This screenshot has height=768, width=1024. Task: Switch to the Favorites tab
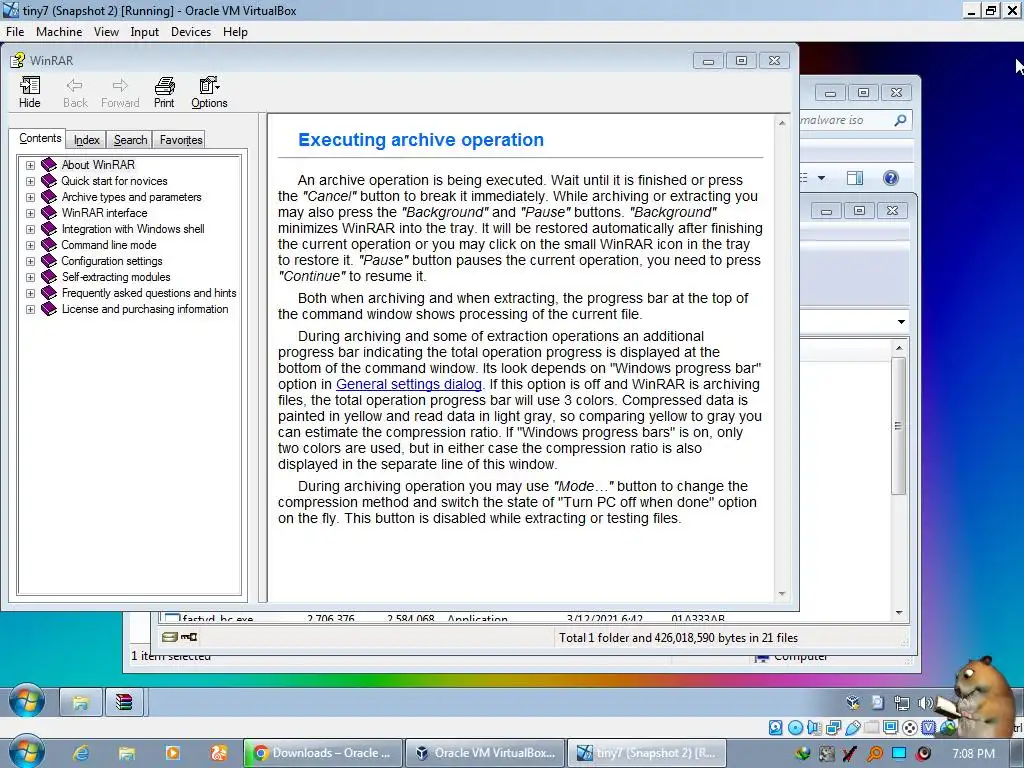181,140
